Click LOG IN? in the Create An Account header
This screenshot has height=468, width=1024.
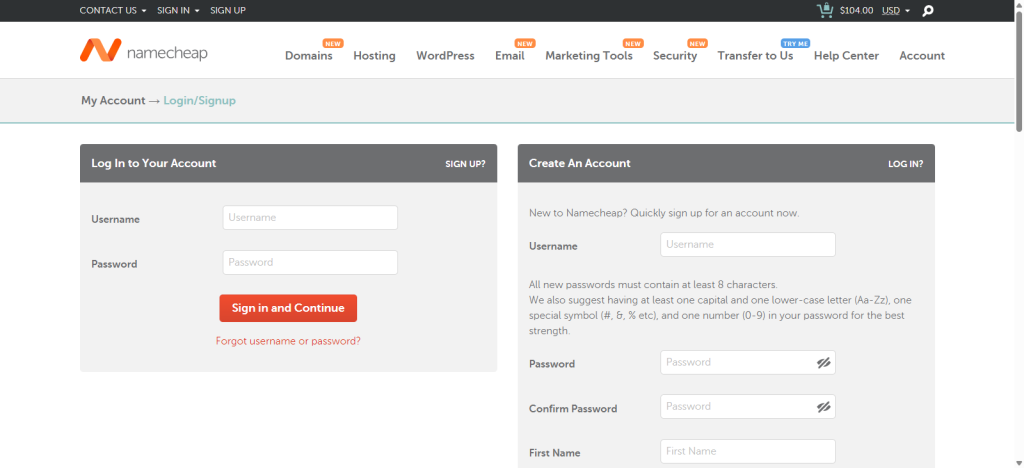906,164
